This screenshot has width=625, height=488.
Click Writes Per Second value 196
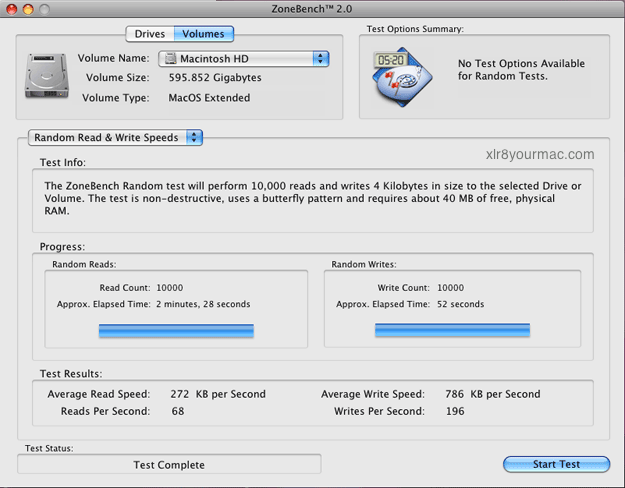point(455,411)
